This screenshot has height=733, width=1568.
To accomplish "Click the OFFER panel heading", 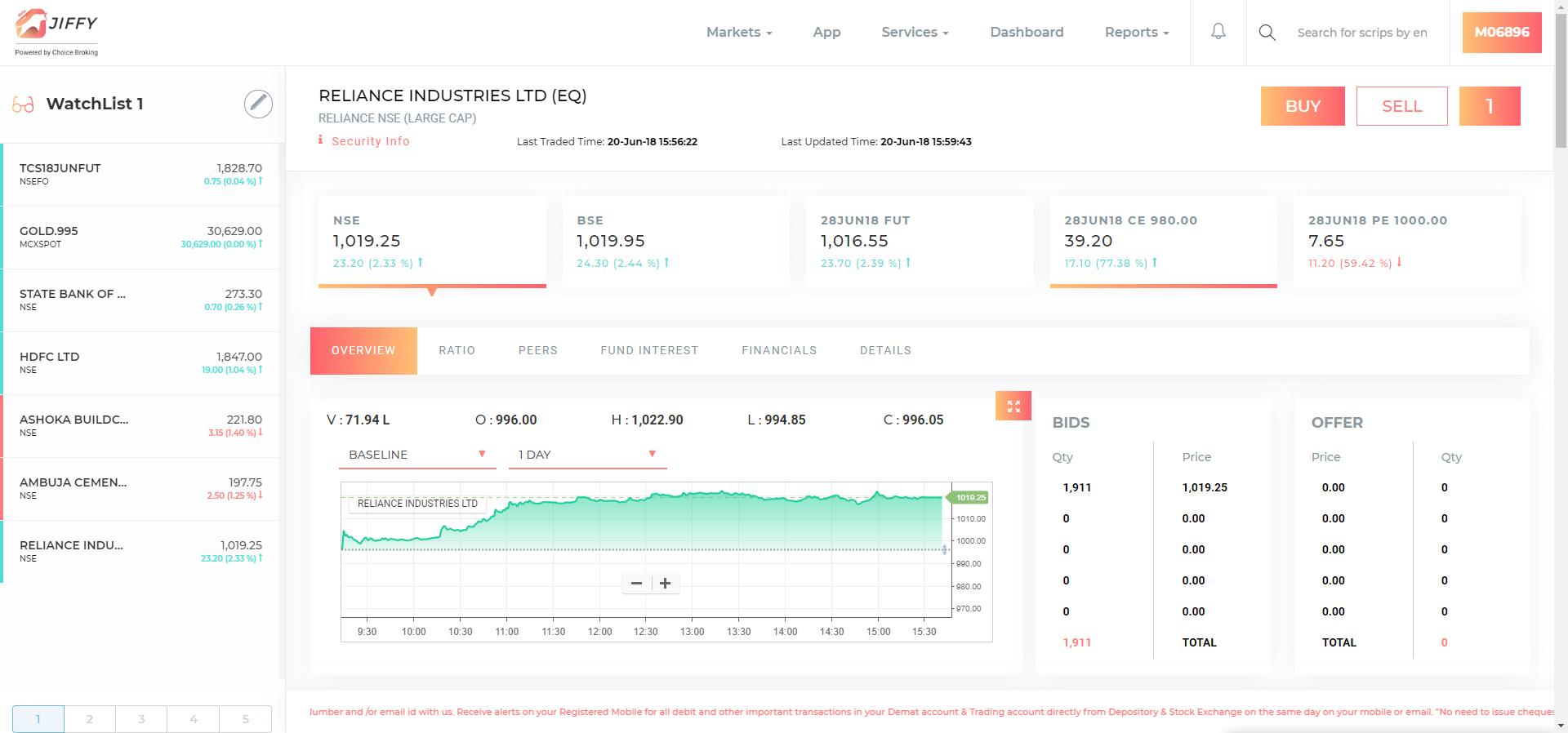I will (x=1337, y=423).
